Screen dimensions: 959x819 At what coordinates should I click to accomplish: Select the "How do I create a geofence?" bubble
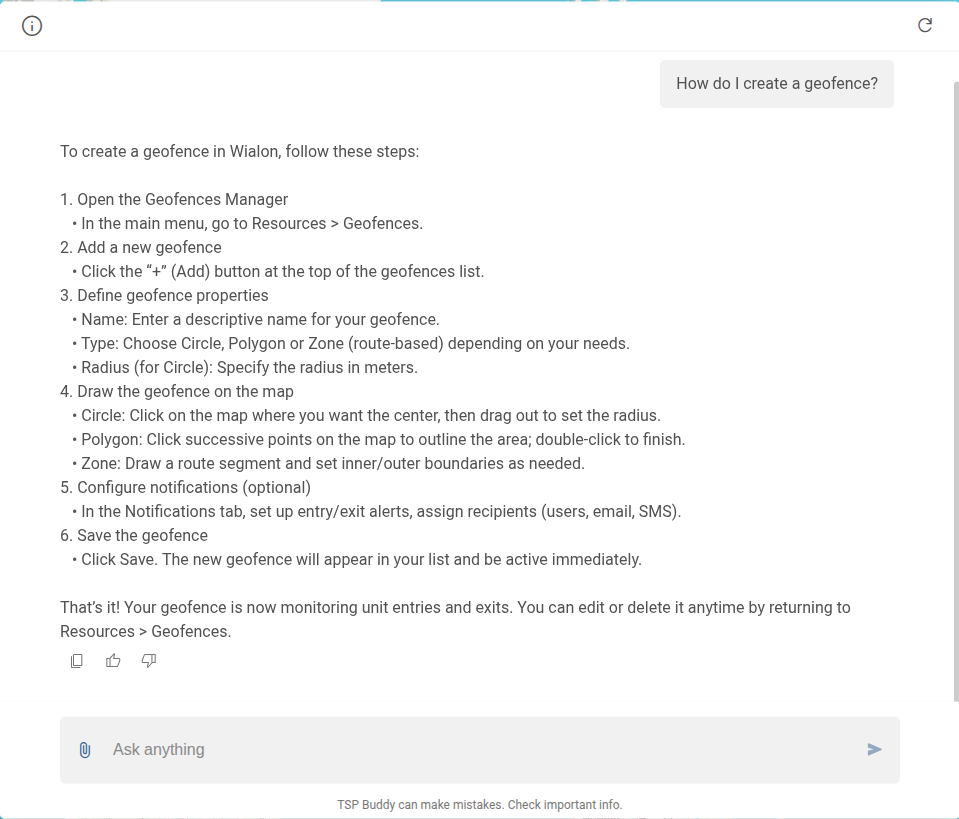pos(777,84)
